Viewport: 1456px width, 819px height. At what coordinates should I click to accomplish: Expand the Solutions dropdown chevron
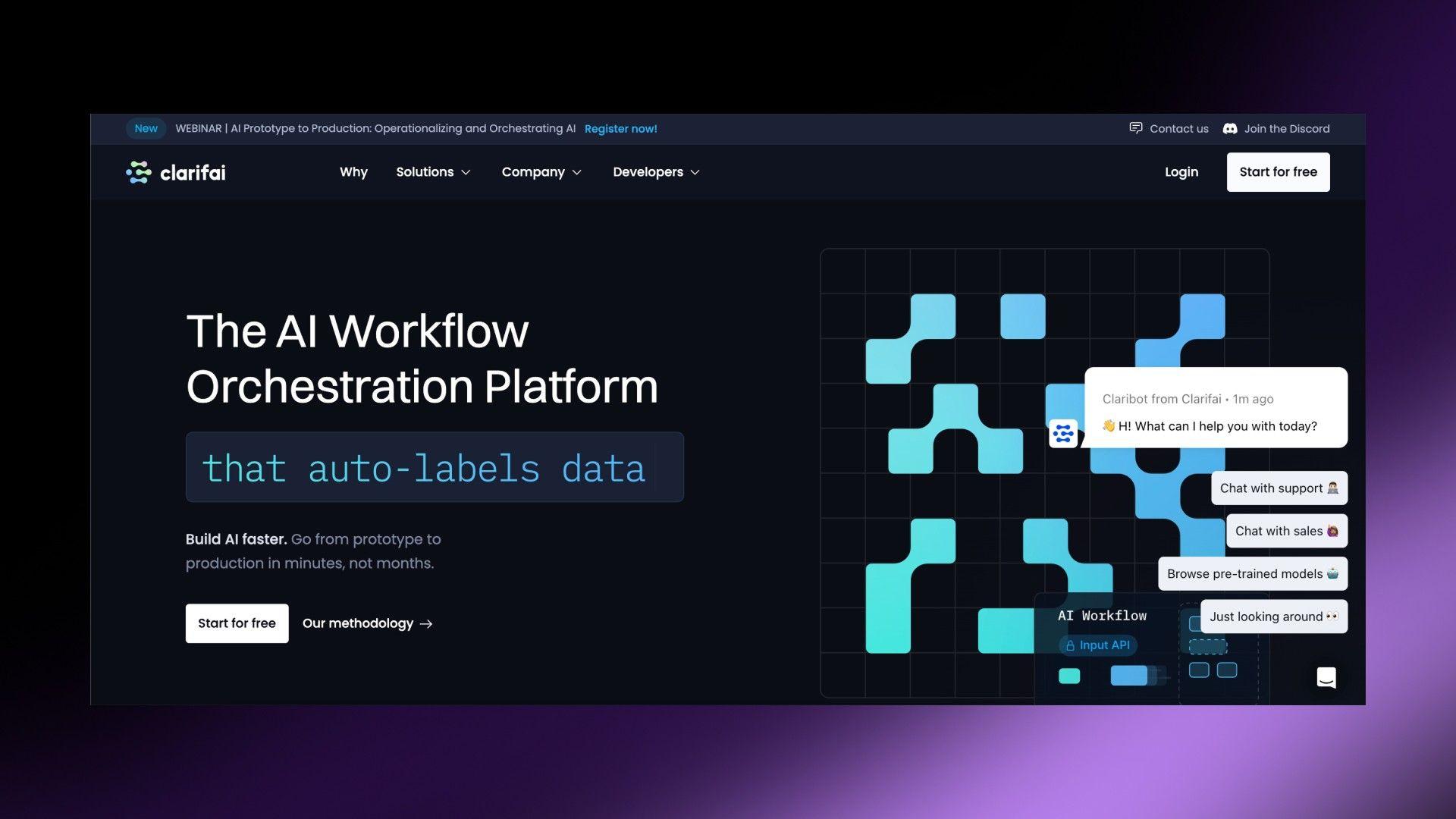tap(466, 172)
